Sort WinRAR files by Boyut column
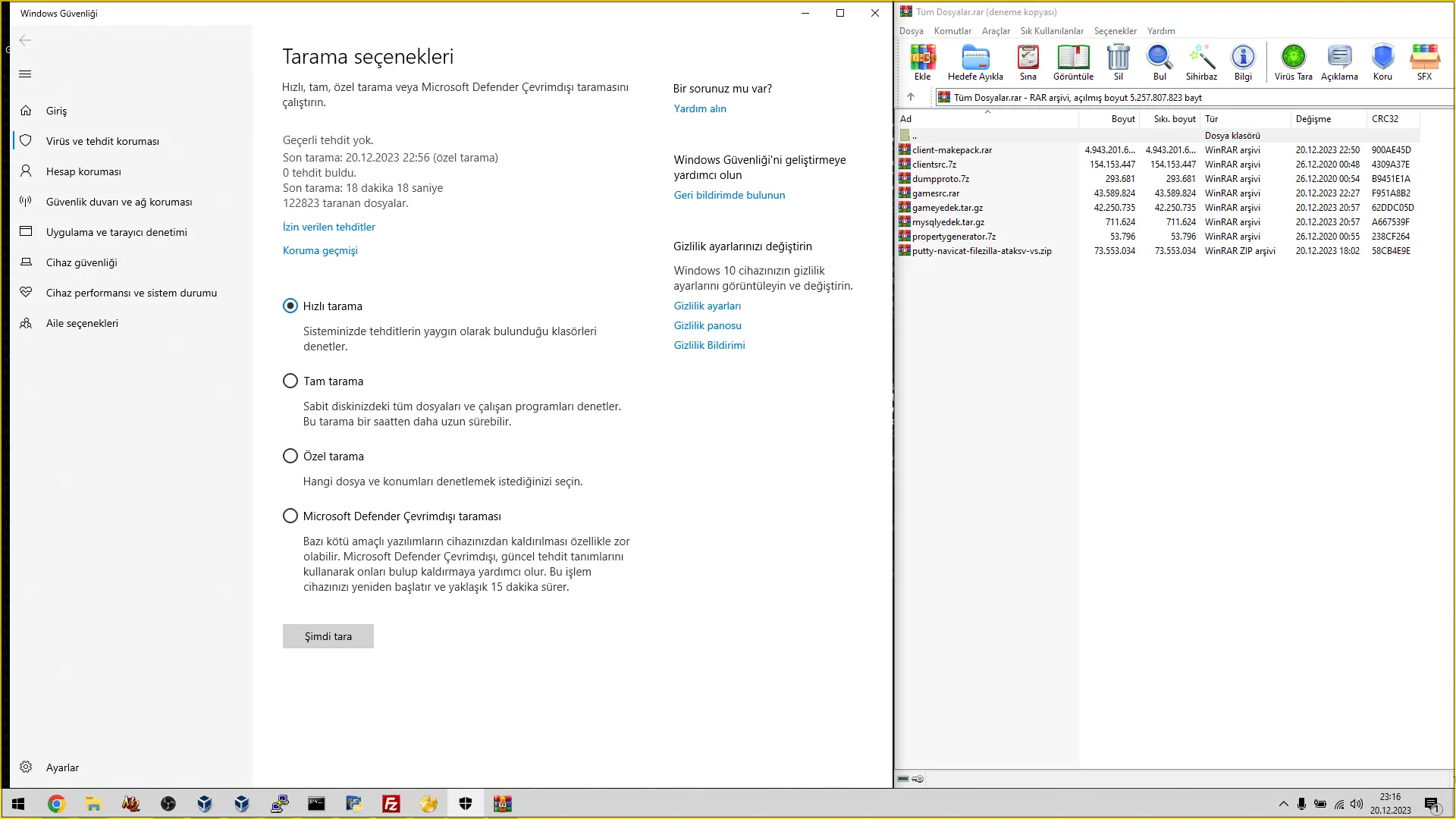The height and width of the screenshot is (819, 1456). click(x=1109, y=119)
